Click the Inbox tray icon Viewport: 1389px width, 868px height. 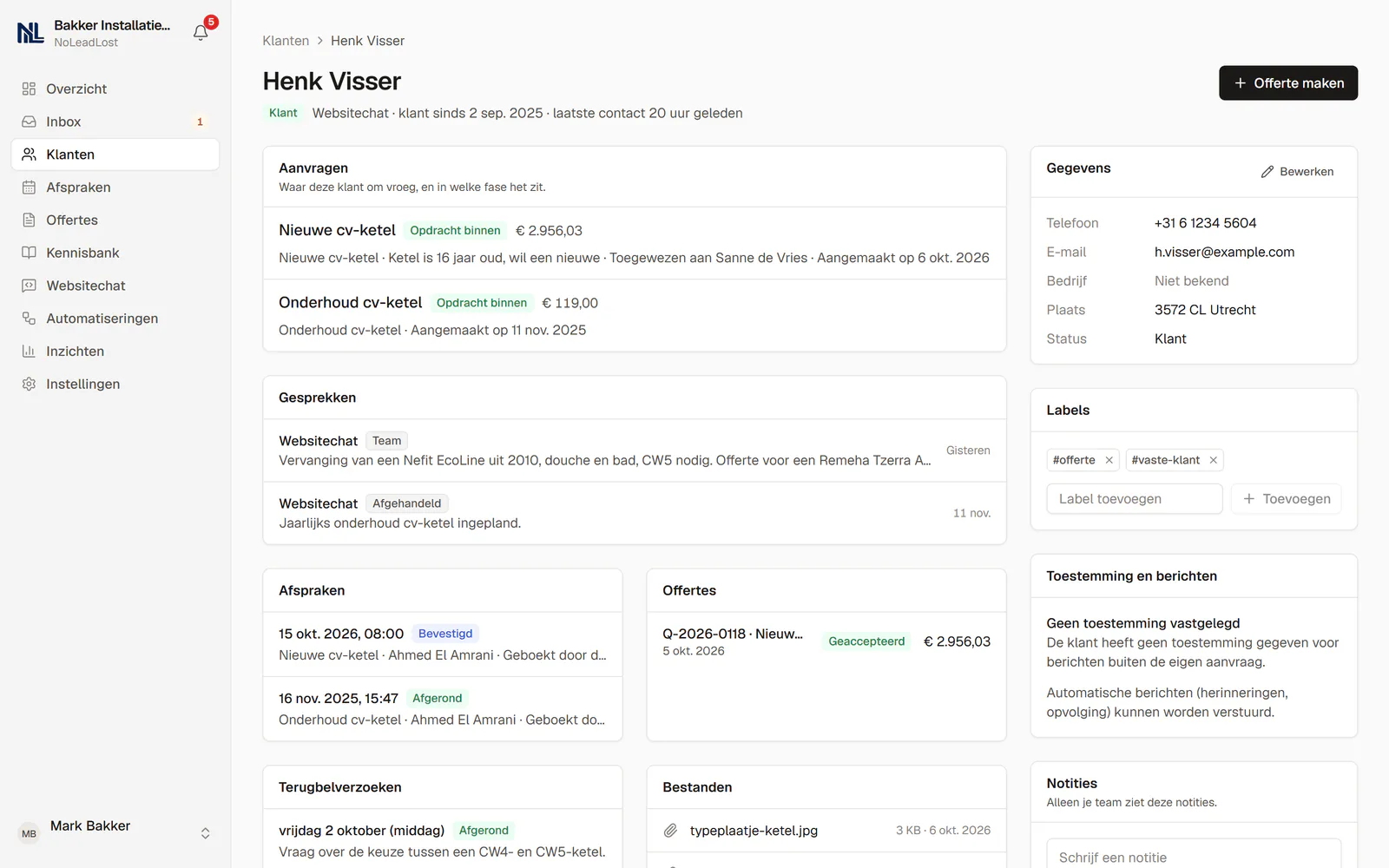29,122
